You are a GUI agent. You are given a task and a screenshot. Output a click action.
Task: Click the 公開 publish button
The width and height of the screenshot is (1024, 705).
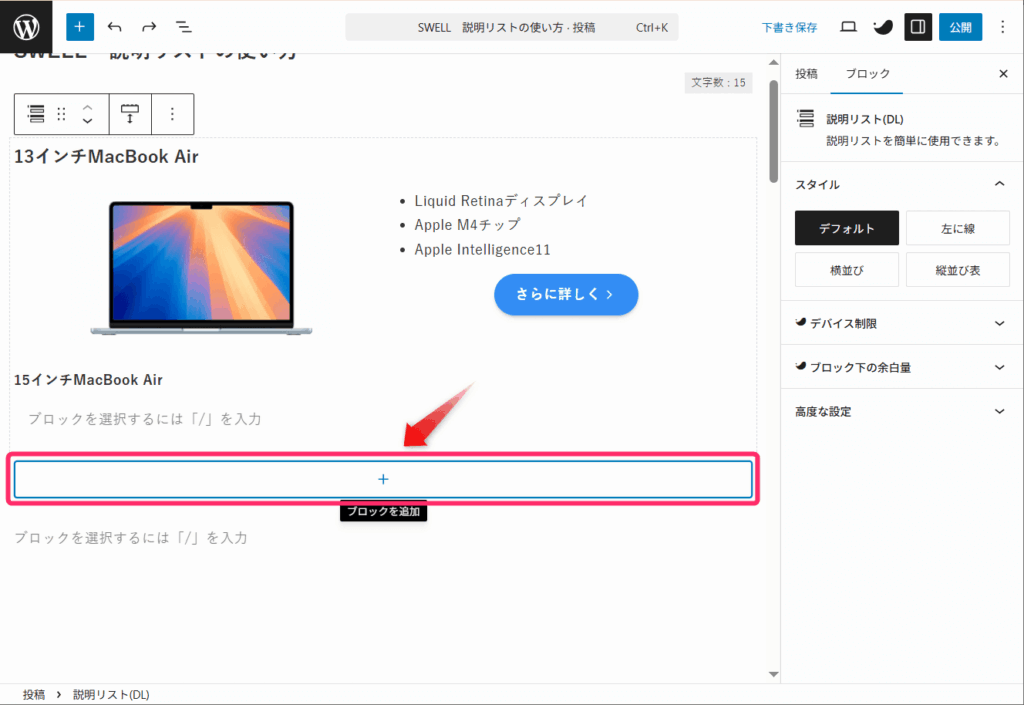[x=960, y=27]
